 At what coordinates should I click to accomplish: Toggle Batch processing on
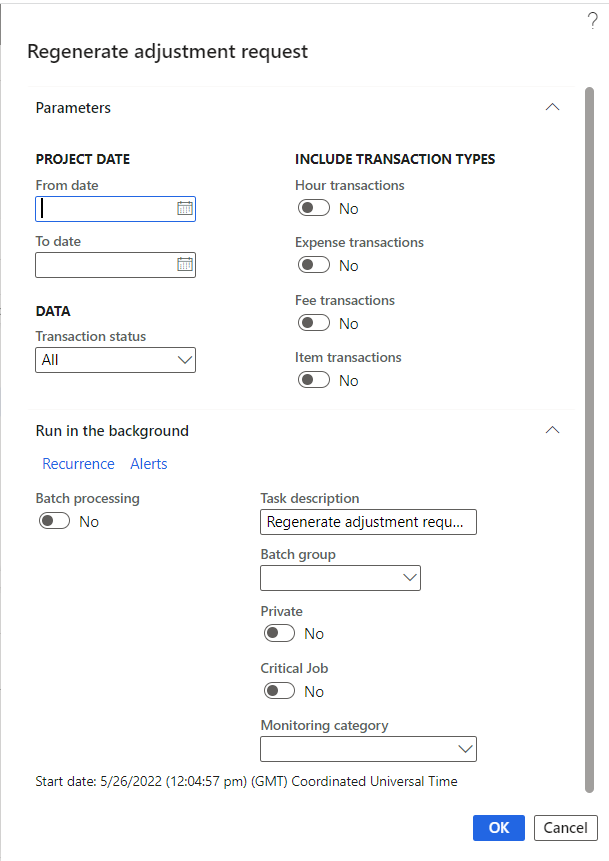coord(54,521)
